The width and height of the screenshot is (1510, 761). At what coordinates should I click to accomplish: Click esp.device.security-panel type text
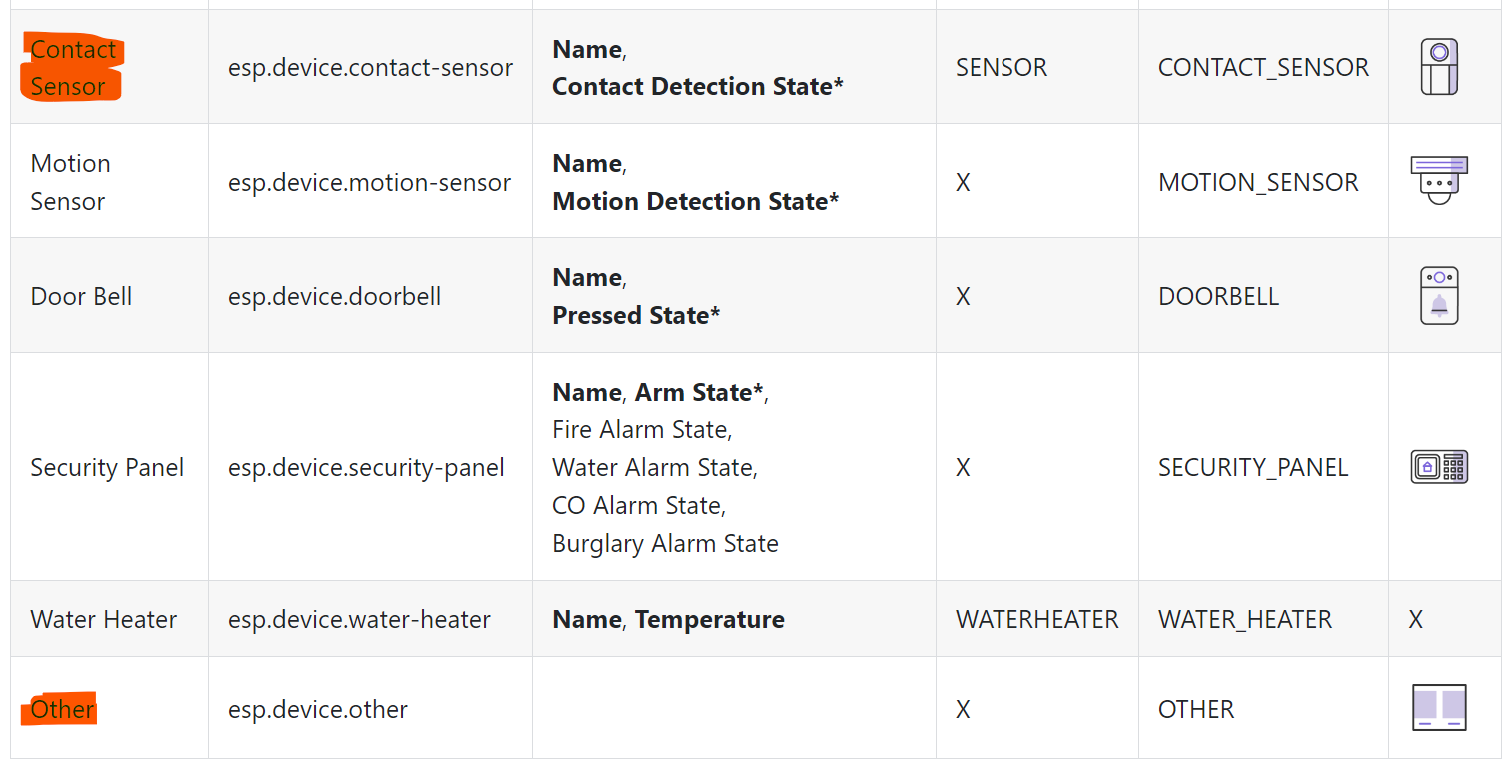click(366, 467)
